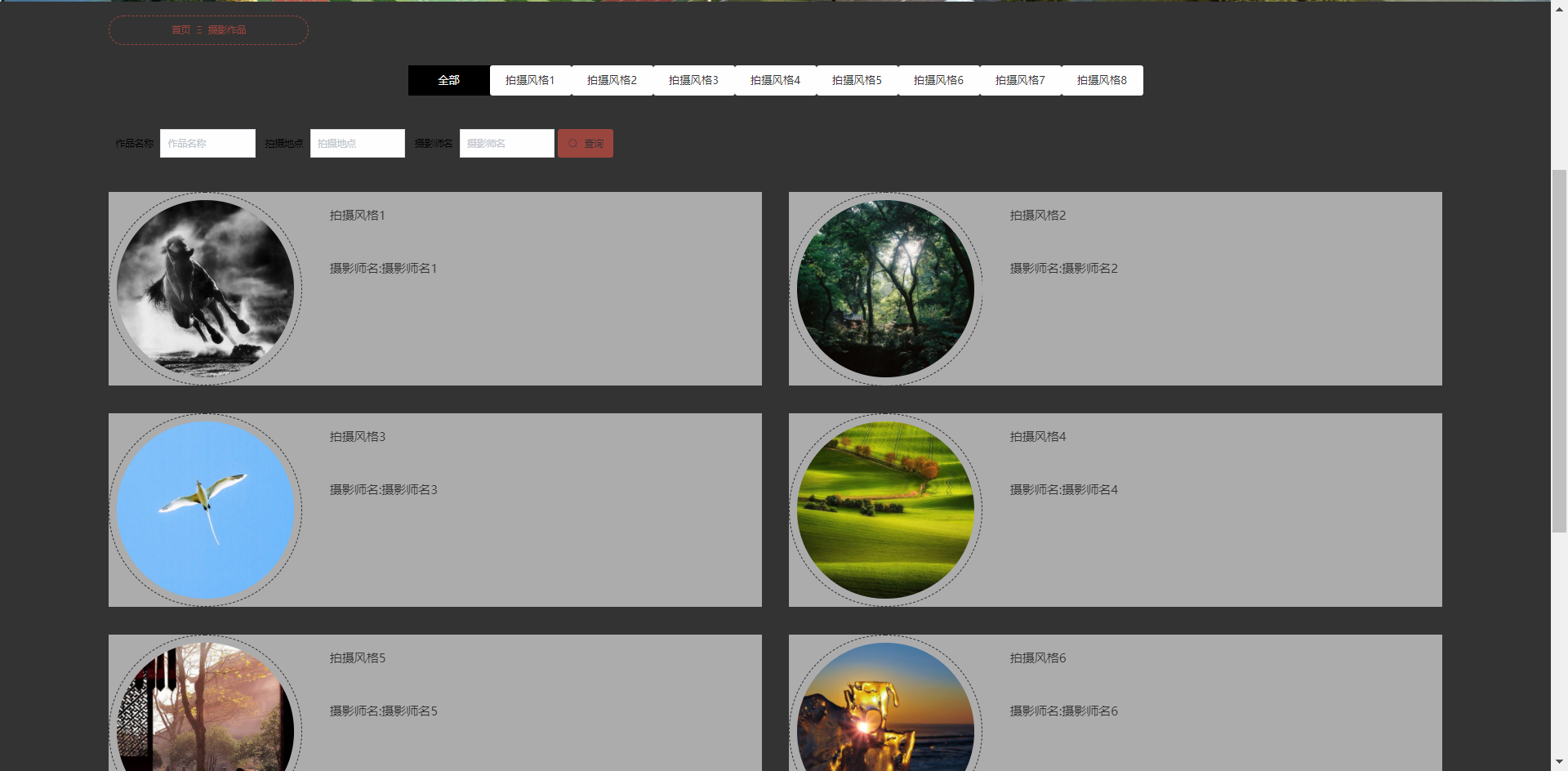Focus the 摄影师名 input field

(x=507, y=144)
